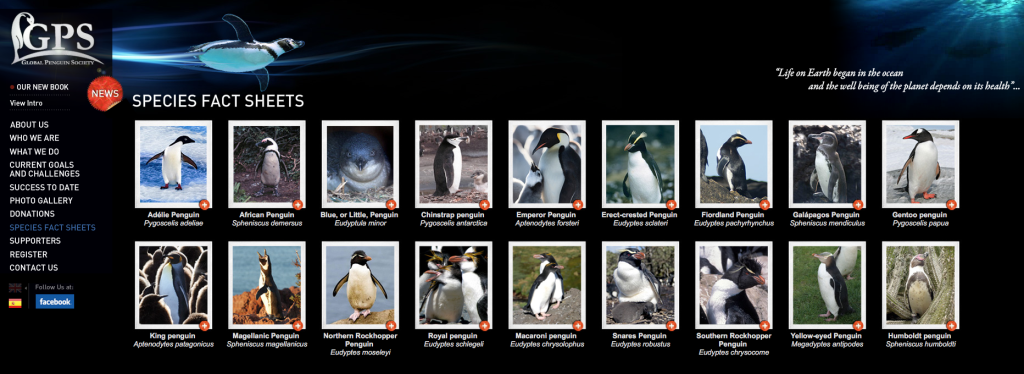Click plus icon on Fiordland Penguin card
The height and width of the screenshot is (374, 1024).
pos(764,204)
